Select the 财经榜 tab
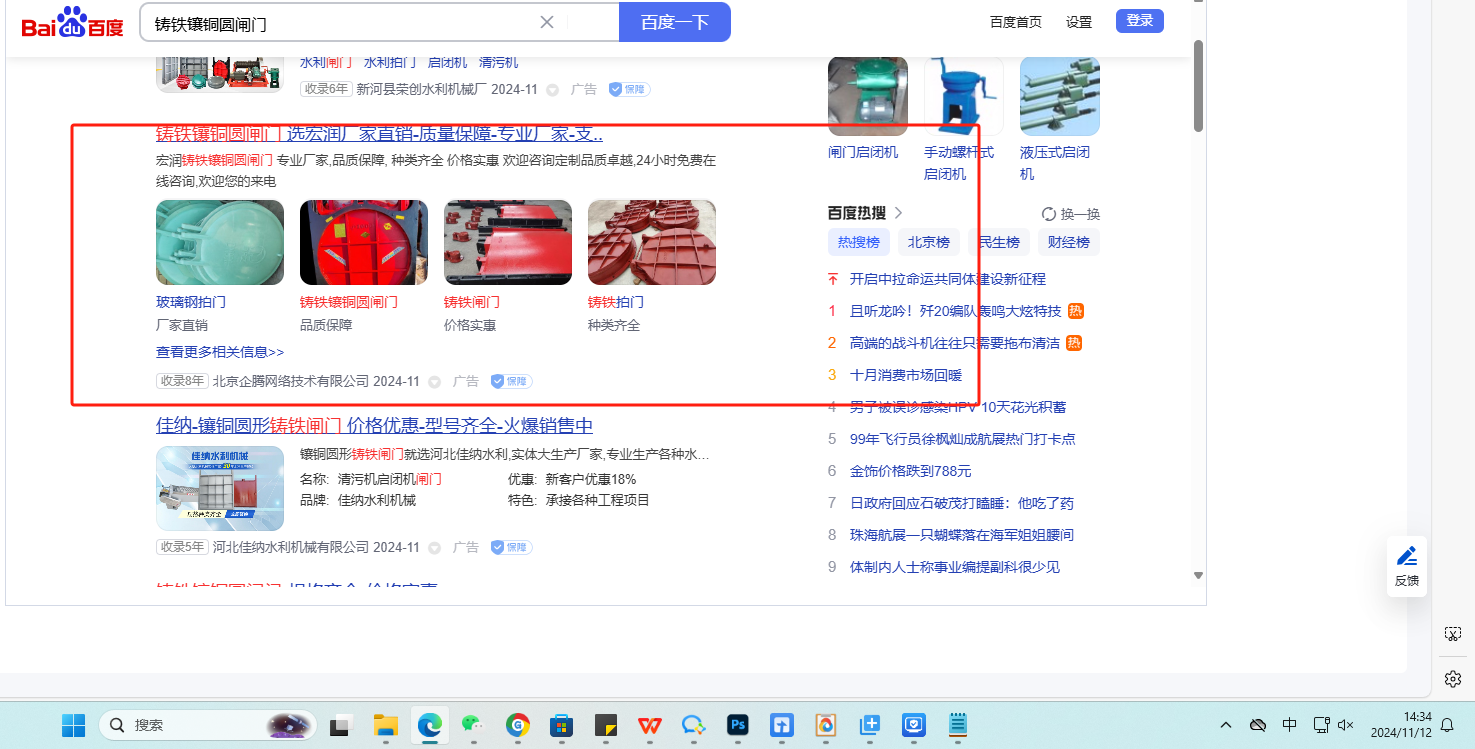Image resolution: width=1475 pixels, height=749 pixels. pyautogui.click(x=1069, y=242)
